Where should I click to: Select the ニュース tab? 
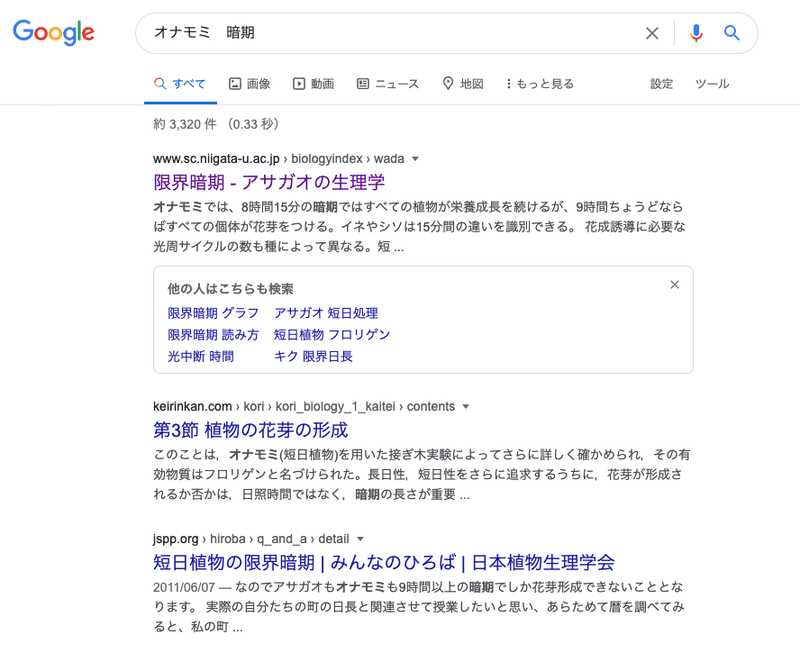388,84
